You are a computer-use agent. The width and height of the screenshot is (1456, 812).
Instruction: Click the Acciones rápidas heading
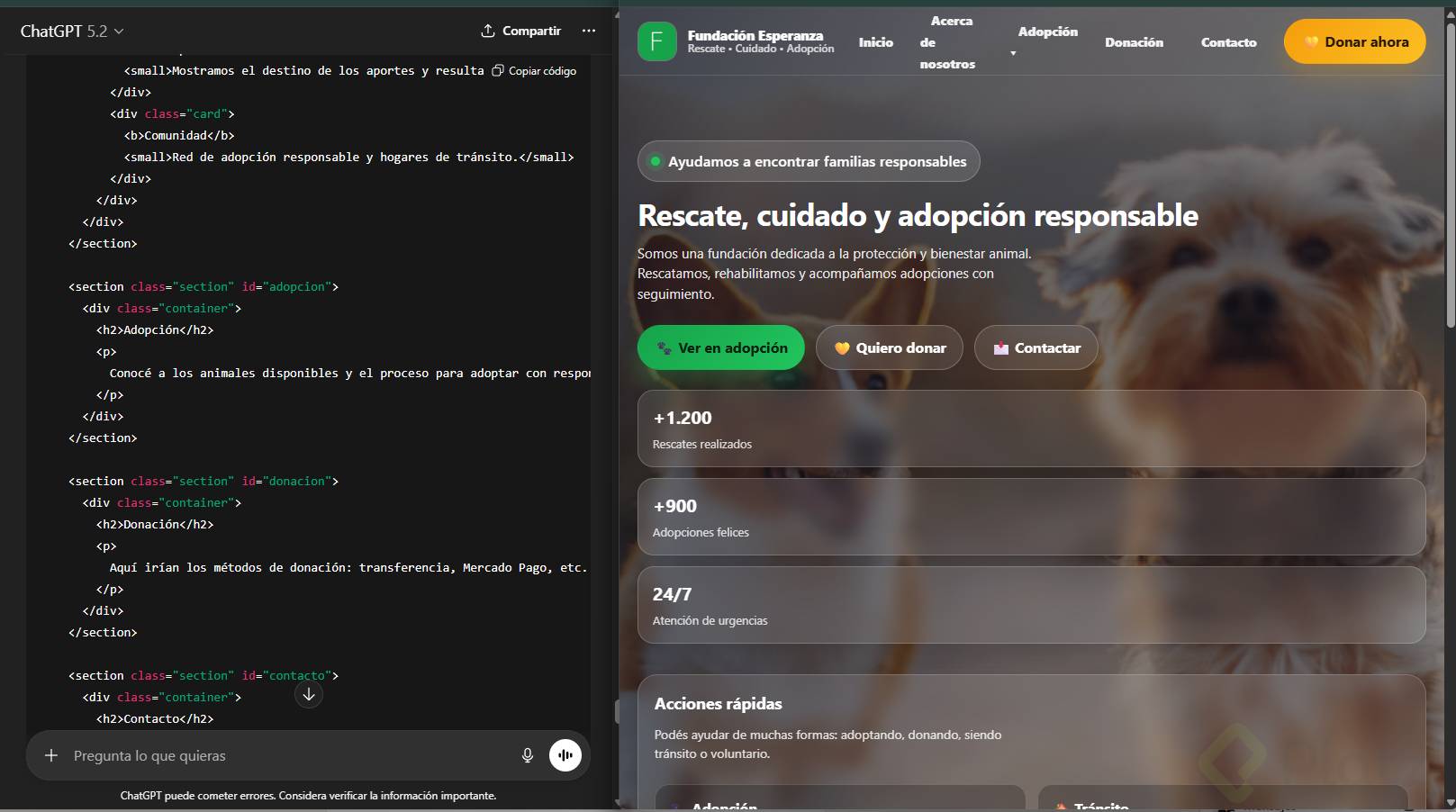pos(719,704)
